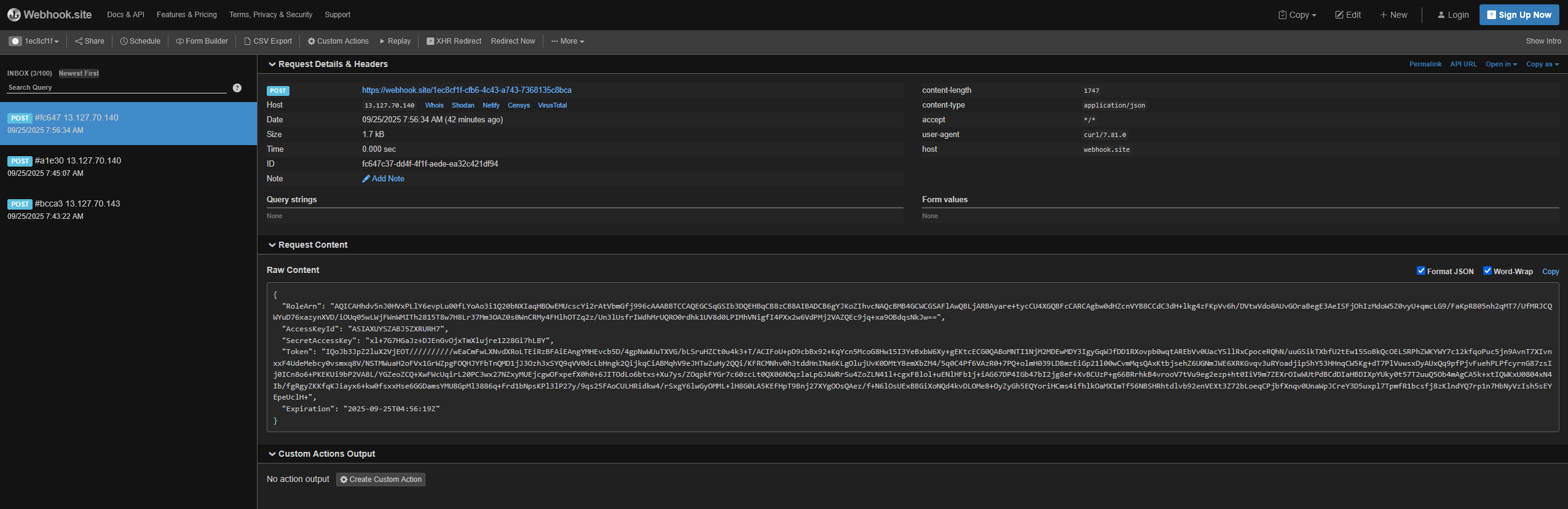Open the Shodan lookup link
This screenshot has width=1568, height=509.
click(x=462, y=105)
